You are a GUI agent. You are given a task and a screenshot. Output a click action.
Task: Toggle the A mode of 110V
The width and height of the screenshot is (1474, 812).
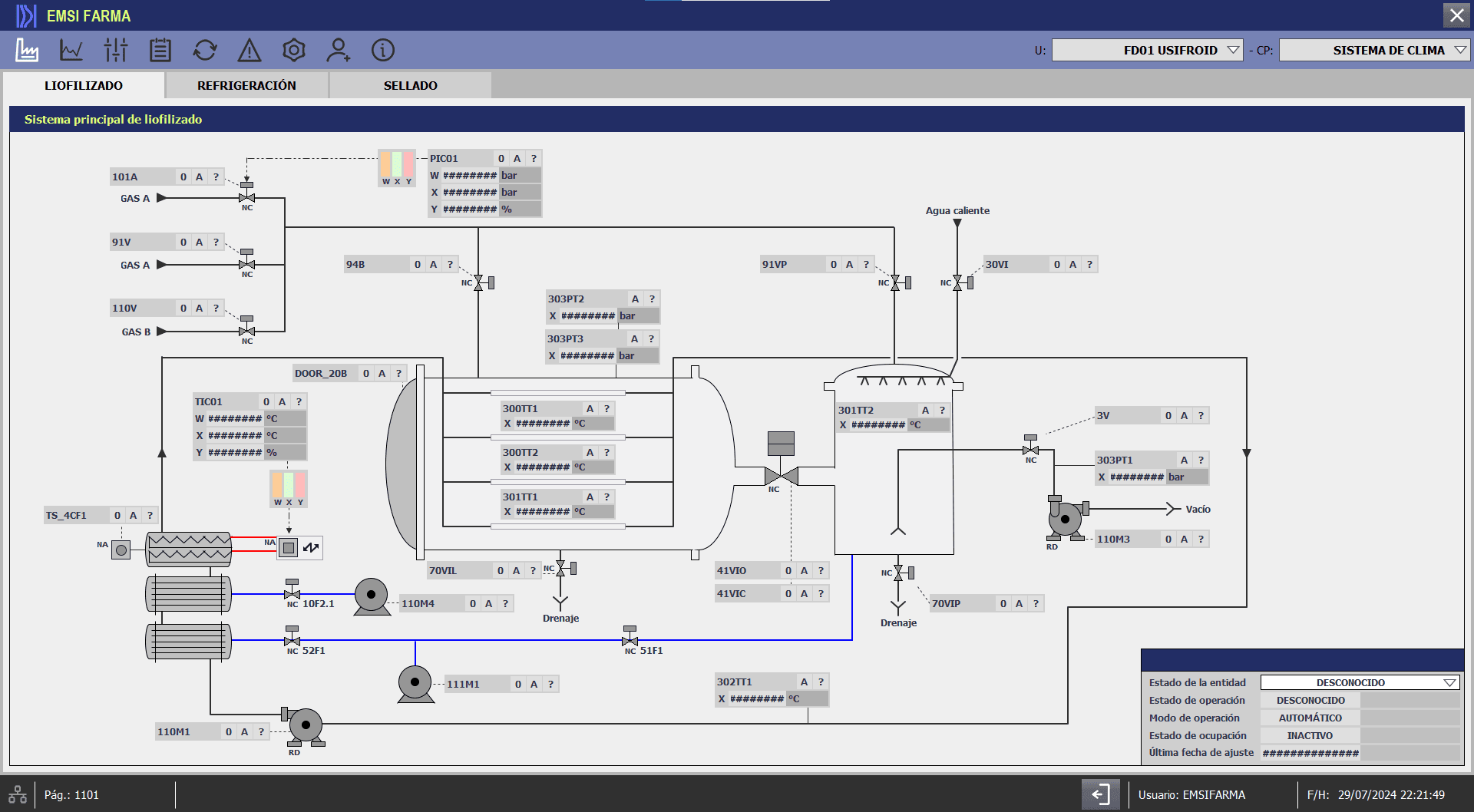coord(199,308)
